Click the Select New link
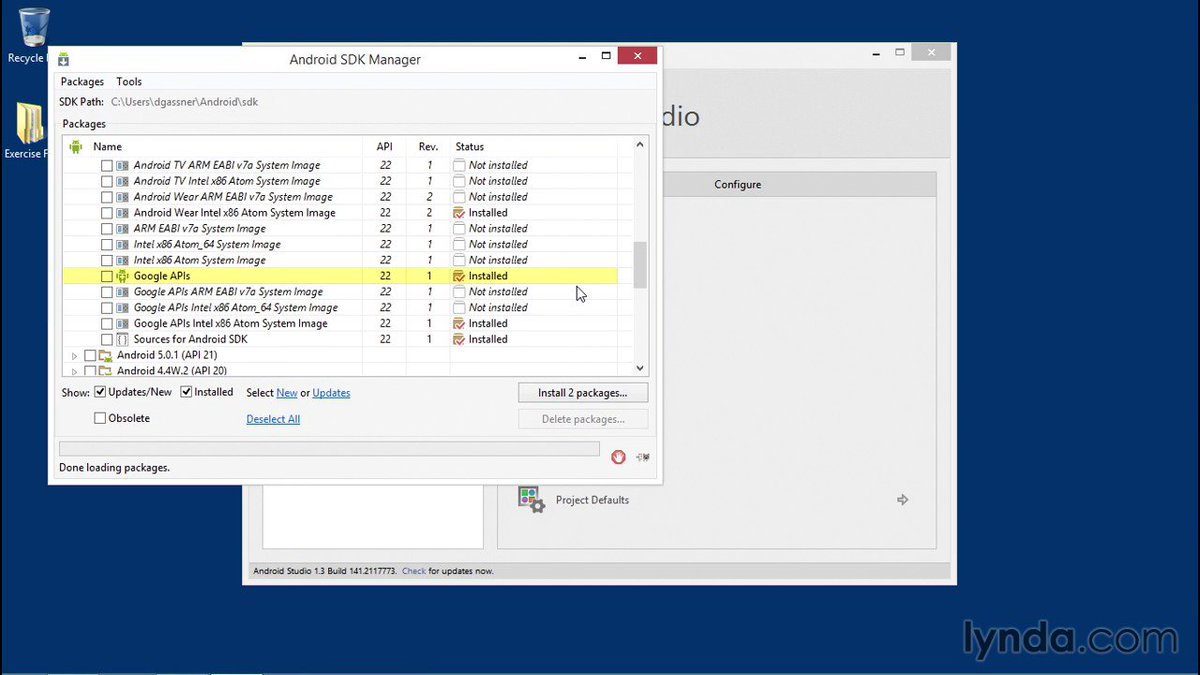The image size is (1200, 675). [287, 393]
